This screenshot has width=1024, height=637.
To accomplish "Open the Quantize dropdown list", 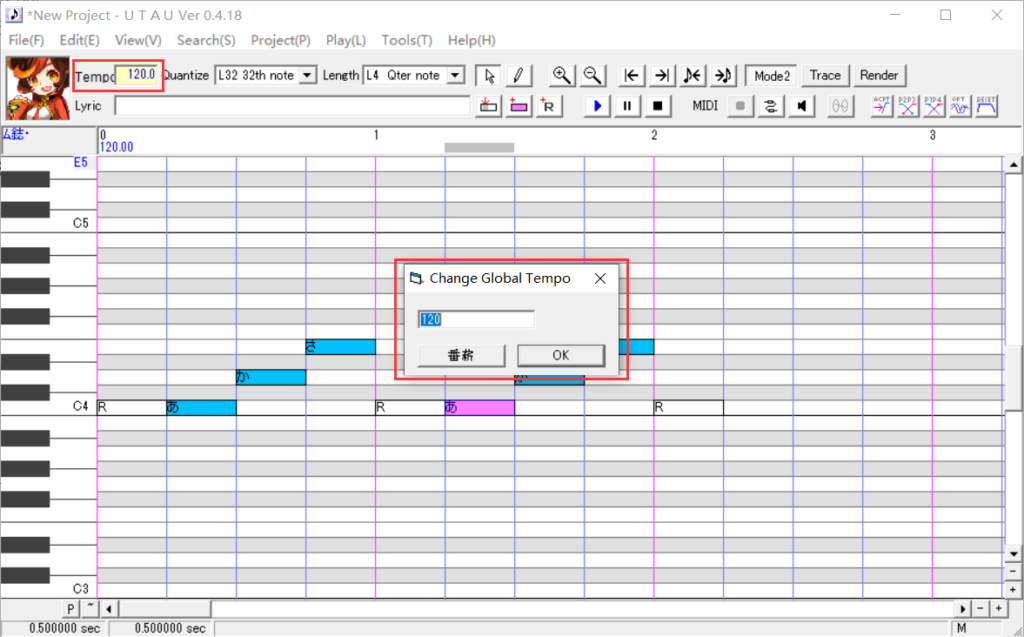I will 307,76.
